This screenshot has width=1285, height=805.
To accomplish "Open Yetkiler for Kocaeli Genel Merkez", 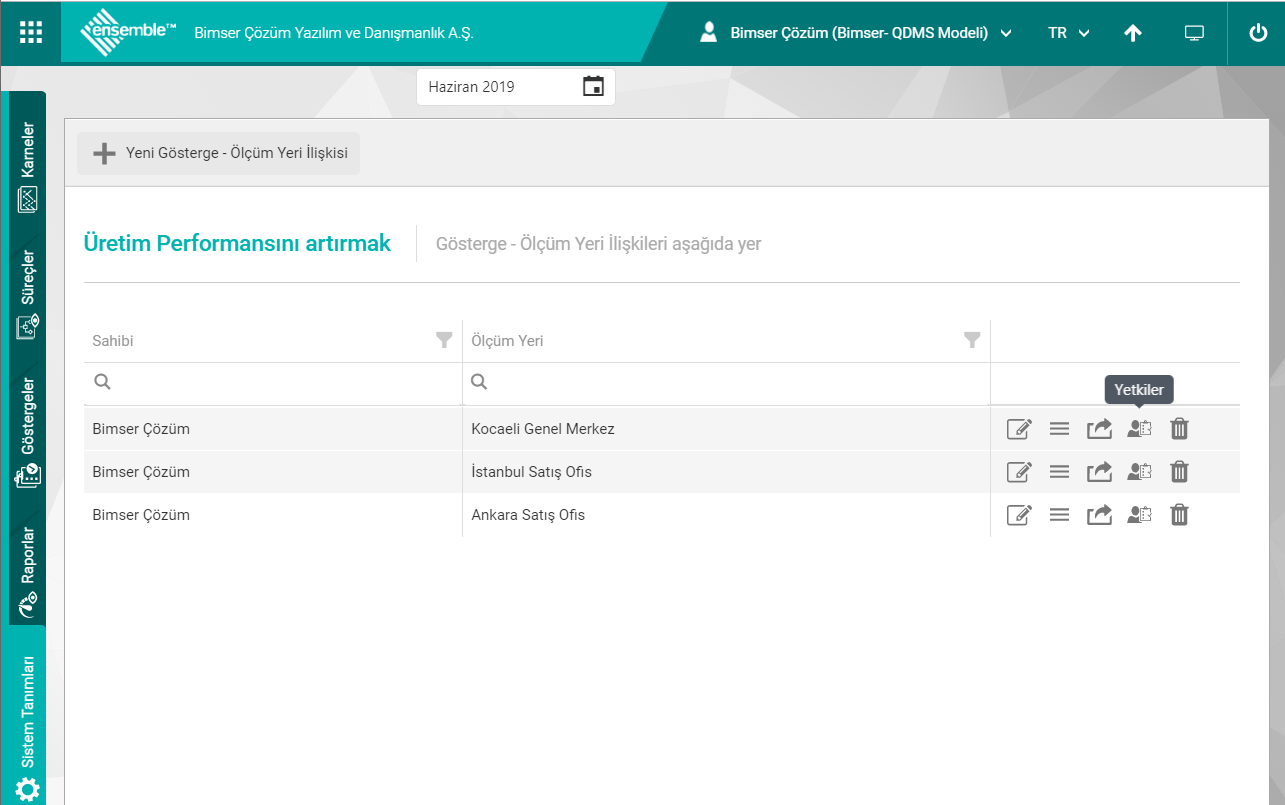I will (1139, 429).
